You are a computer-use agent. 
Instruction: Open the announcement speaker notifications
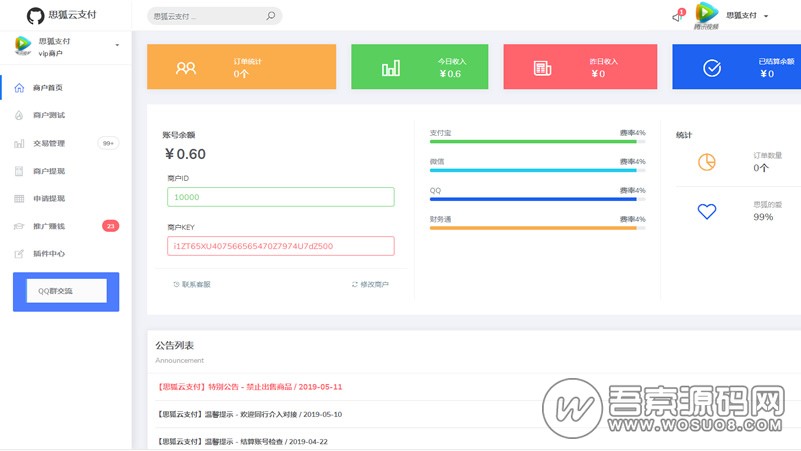tap(677, 16)
